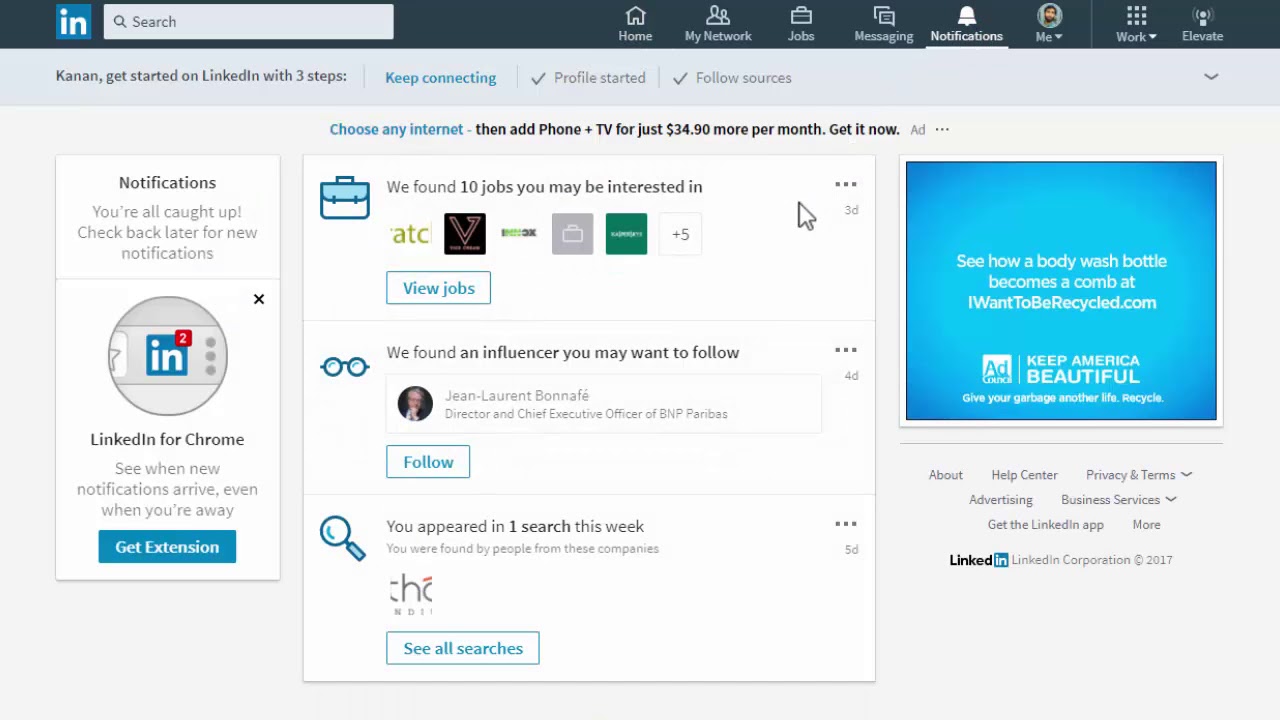Click the gray briefcase placeholder logo

(572, 234)
